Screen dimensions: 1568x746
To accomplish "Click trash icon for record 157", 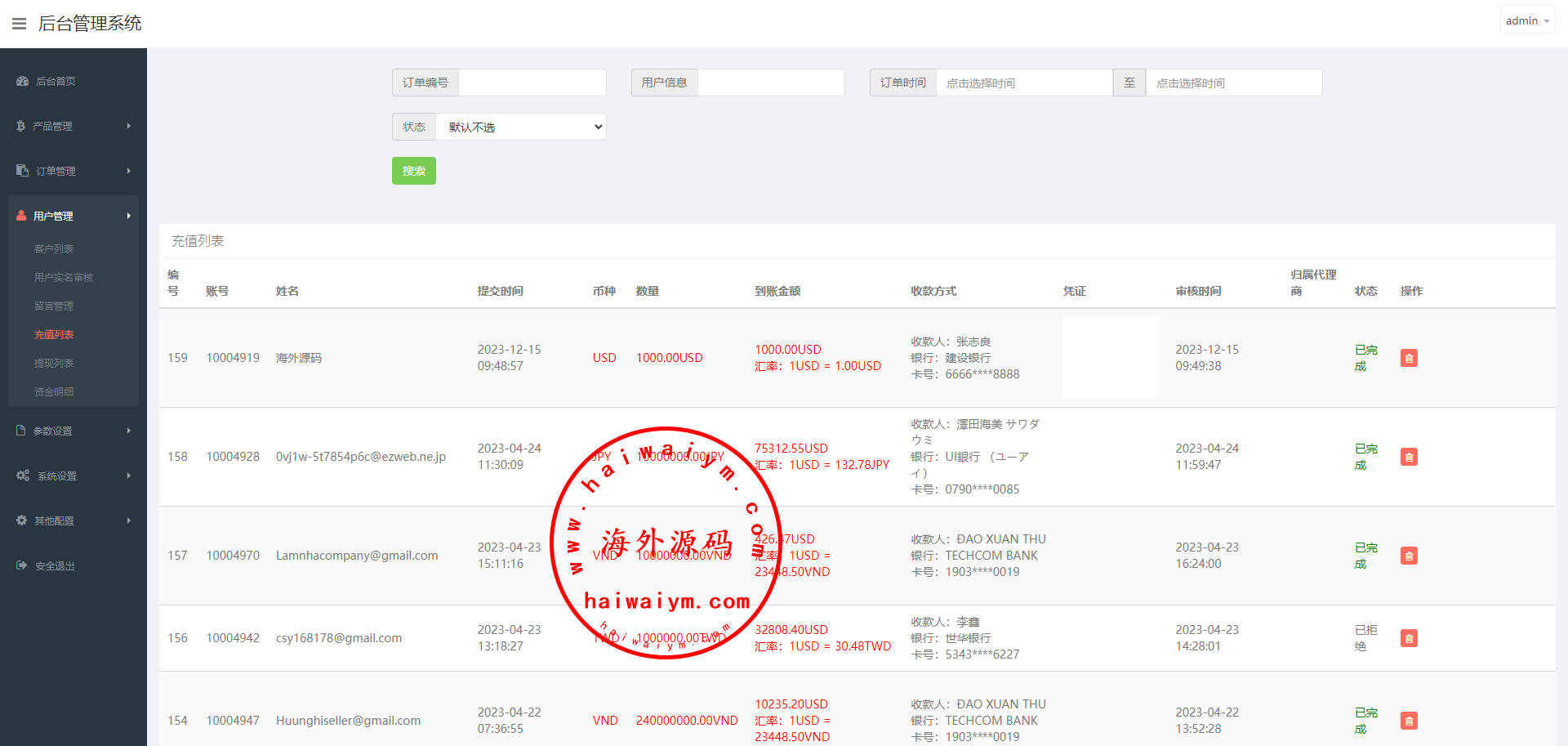I will [1409, 556].
